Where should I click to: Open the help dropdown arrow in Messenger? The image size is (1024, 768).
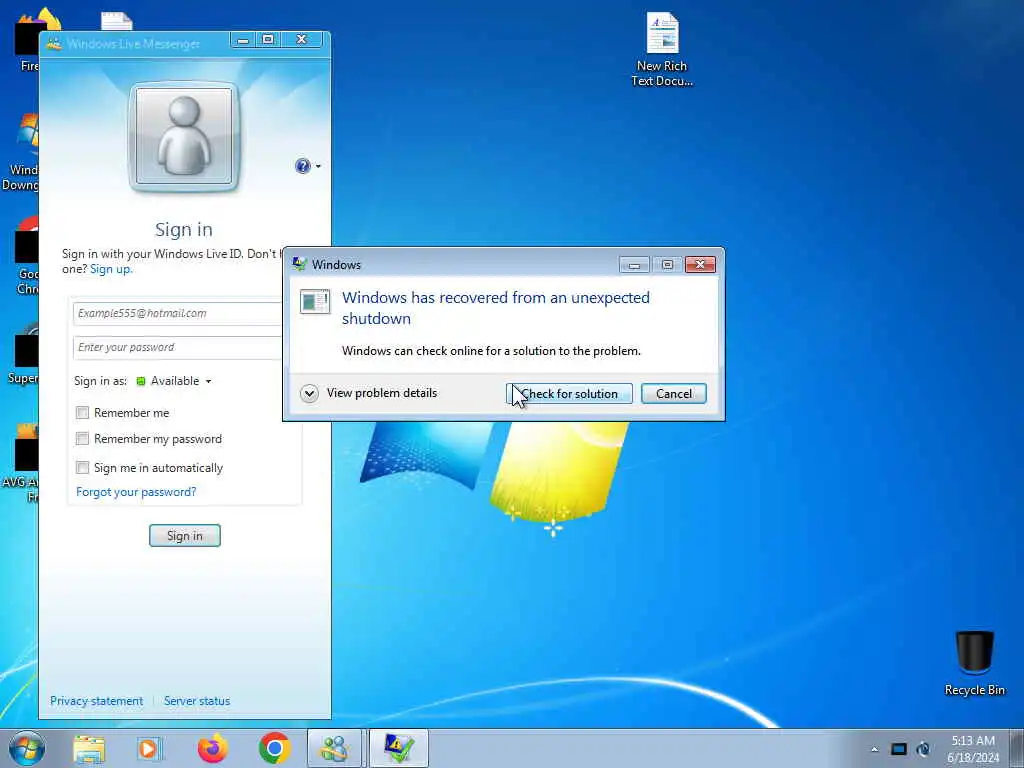(x=318, y=167)
